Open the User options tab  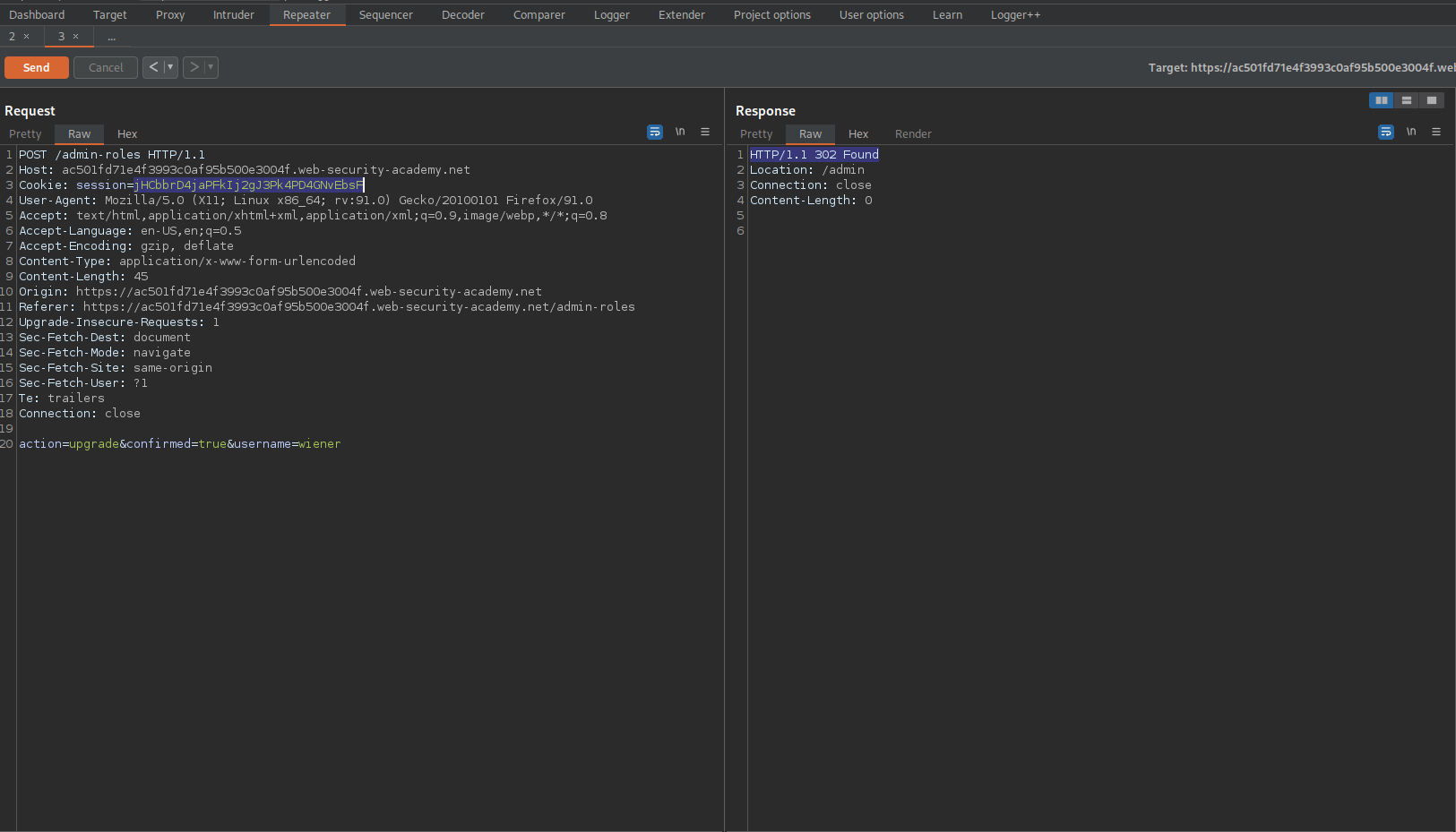point(872,14)
